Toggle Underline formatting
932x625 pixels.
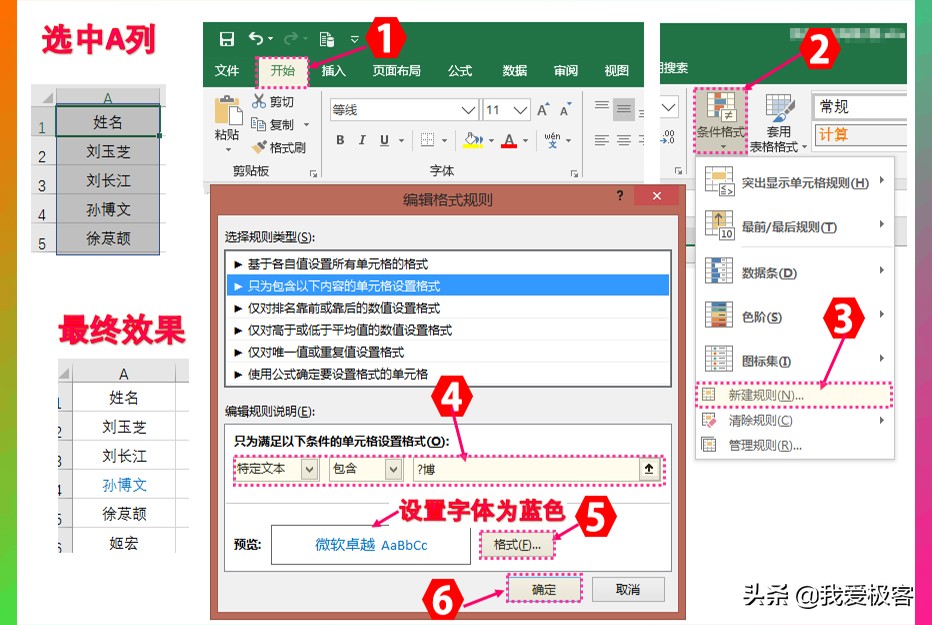point(385,140)
